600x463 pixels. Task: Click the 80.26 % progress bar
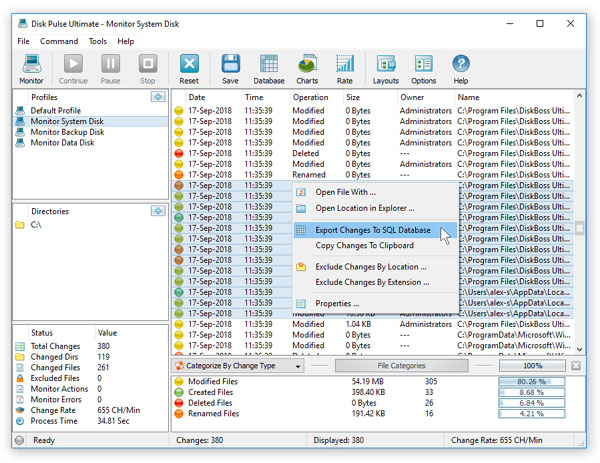(x=532, y=381)
